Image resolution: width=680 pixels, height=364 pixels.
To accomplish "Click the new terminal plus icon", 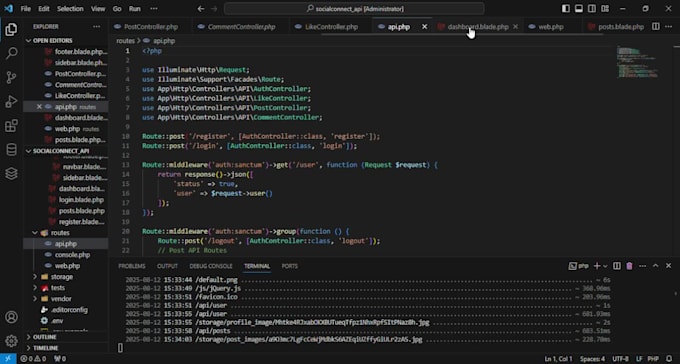I will (x=597, y=266).
